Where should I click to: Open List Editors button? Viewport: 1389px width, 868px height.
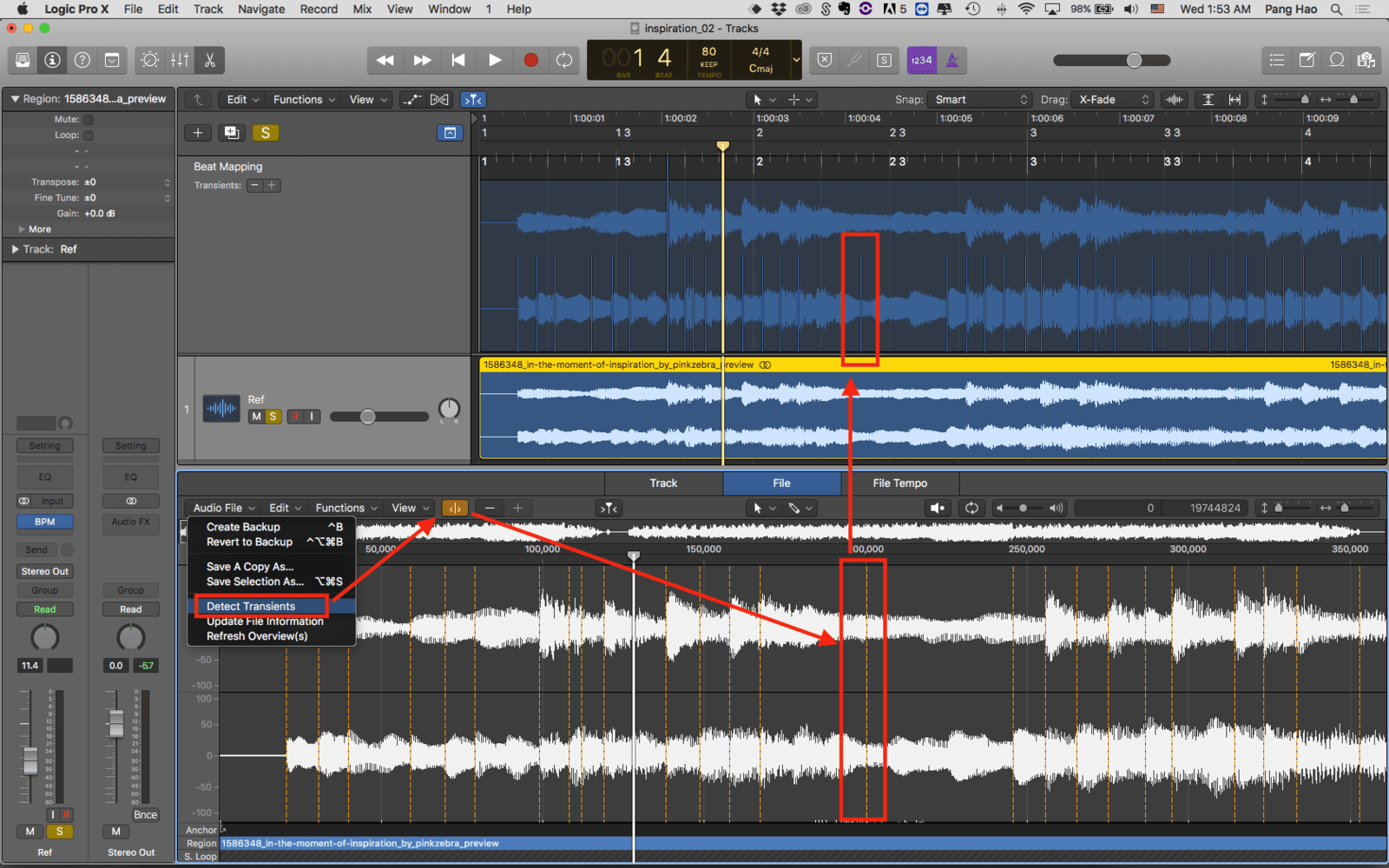click(1276, 60)
